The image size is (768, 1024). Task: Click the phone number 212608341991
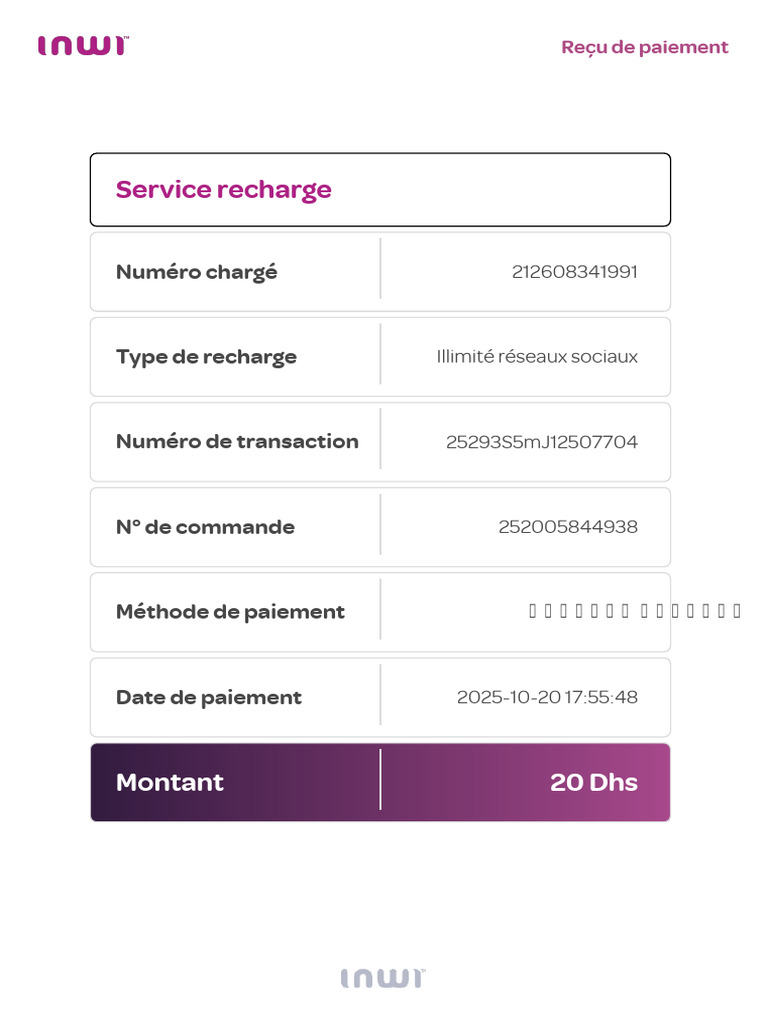coord(575,272)
